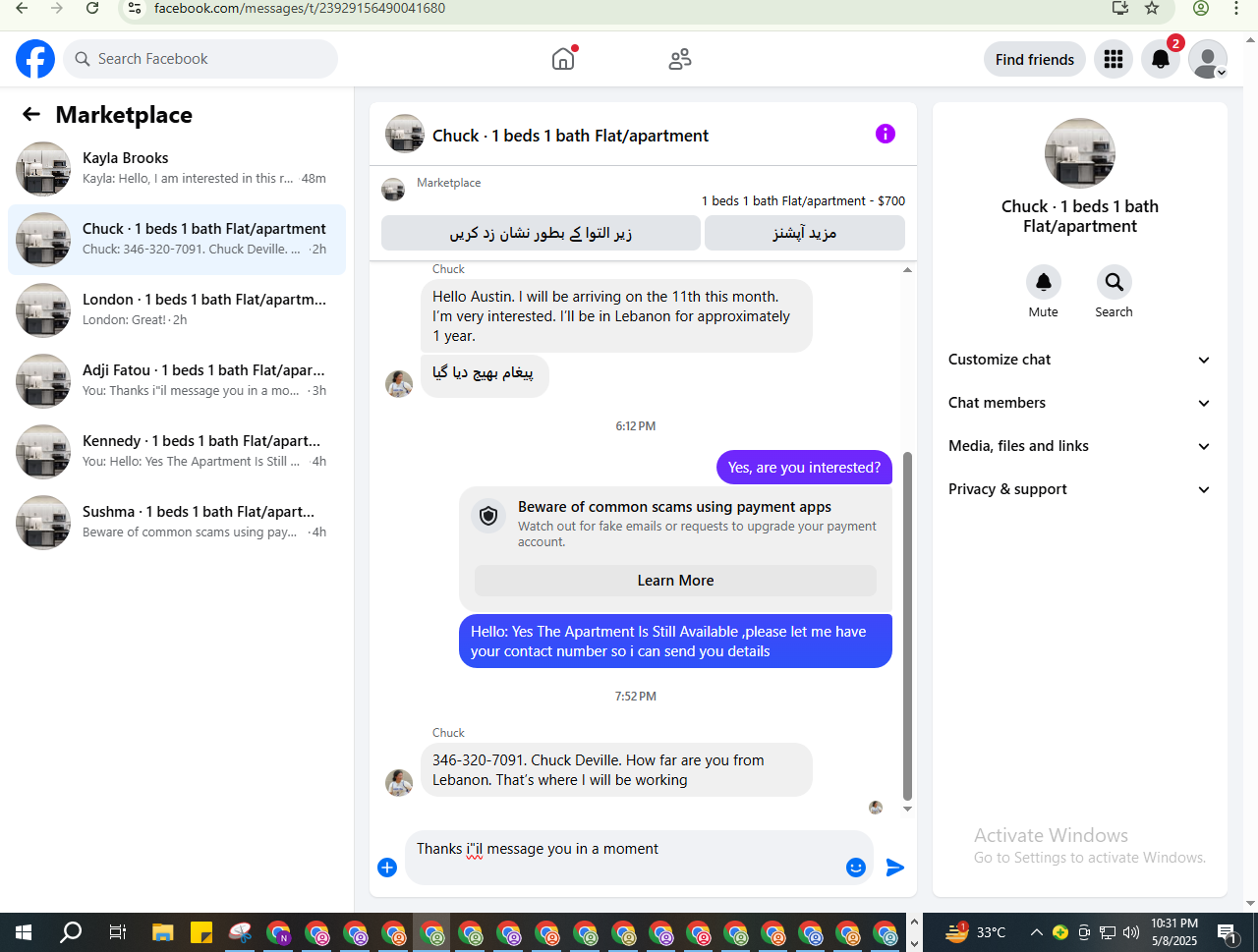Expand the Privacy & support section
This screenshot has width=1258, height=952.
1080,489
